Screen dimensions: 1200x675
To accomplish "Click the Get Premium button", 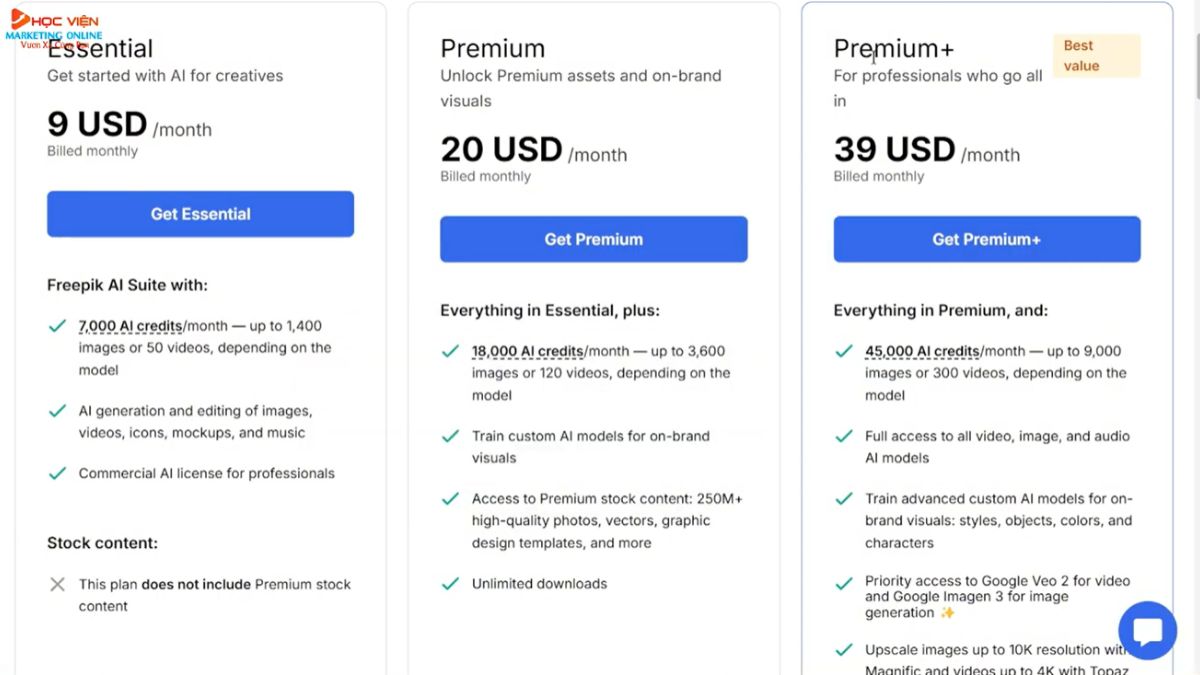I will click(x=593, y=239).
